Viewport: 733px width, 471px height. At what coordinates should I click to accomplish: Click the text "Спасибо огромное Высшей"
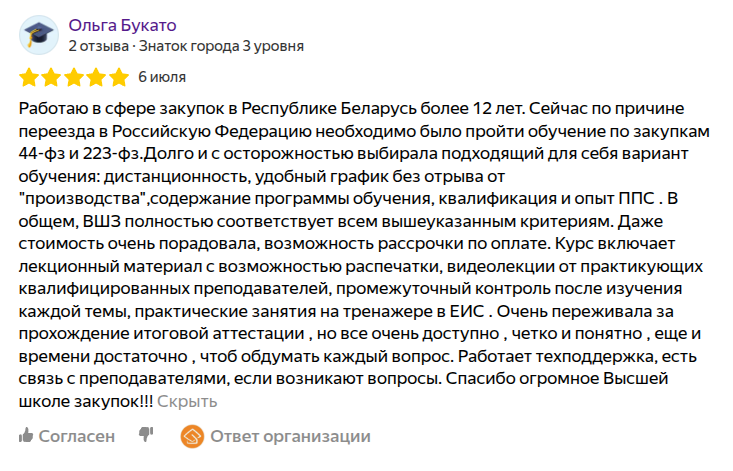tap(549, 381)
